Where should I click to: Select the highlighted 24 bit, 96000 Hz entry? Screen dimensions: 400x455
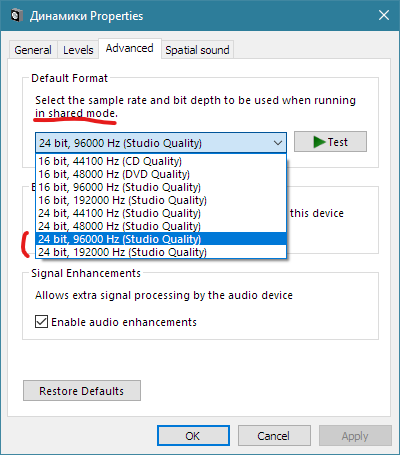pos(161,239)
